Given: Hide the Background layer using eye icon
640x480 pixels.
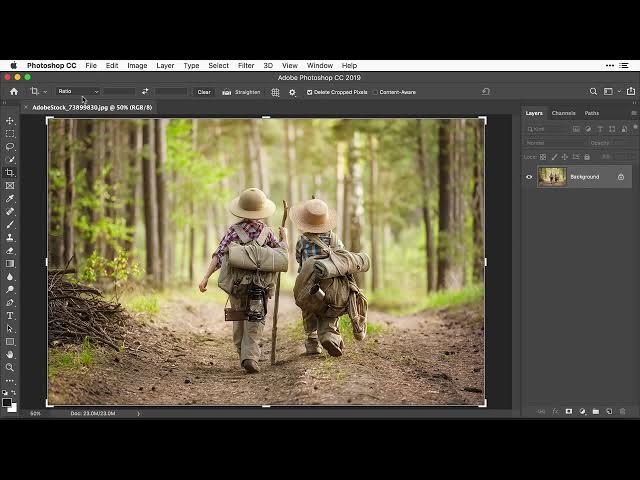Looking at the screenshot, I should tap(529, 177).
